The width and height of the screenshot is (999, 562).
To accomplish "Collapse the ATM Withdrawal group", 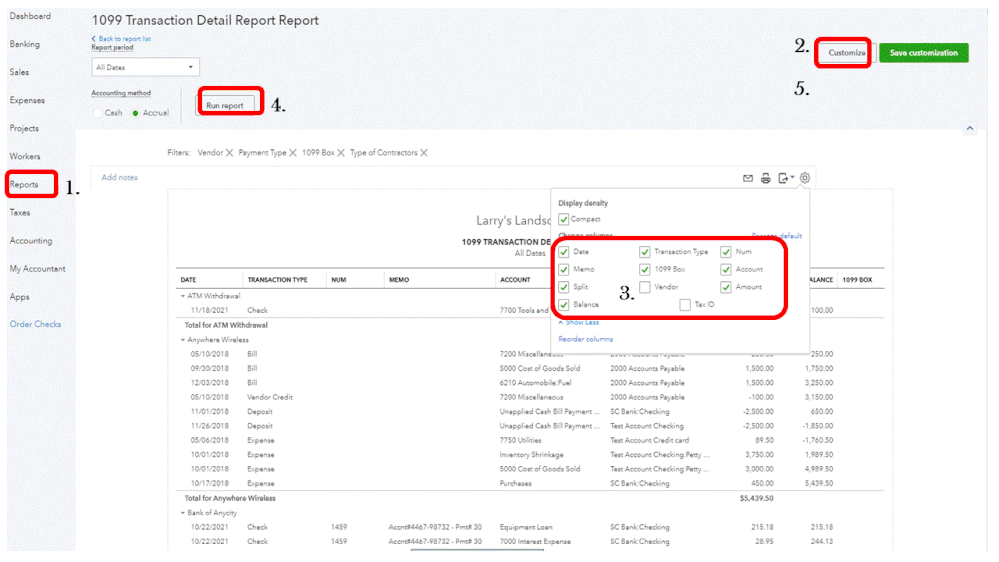I will pyautogui.click(x=183, y=296).
